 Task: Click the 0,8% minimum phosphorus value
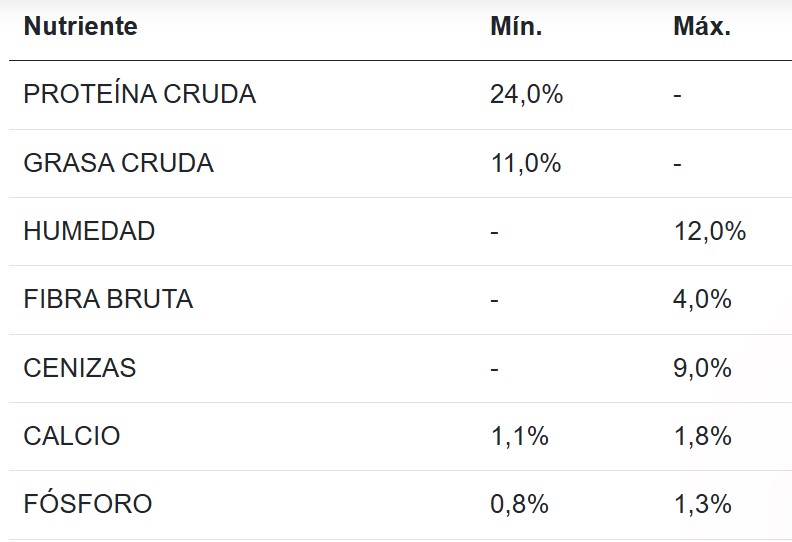[x=519, y=505]
